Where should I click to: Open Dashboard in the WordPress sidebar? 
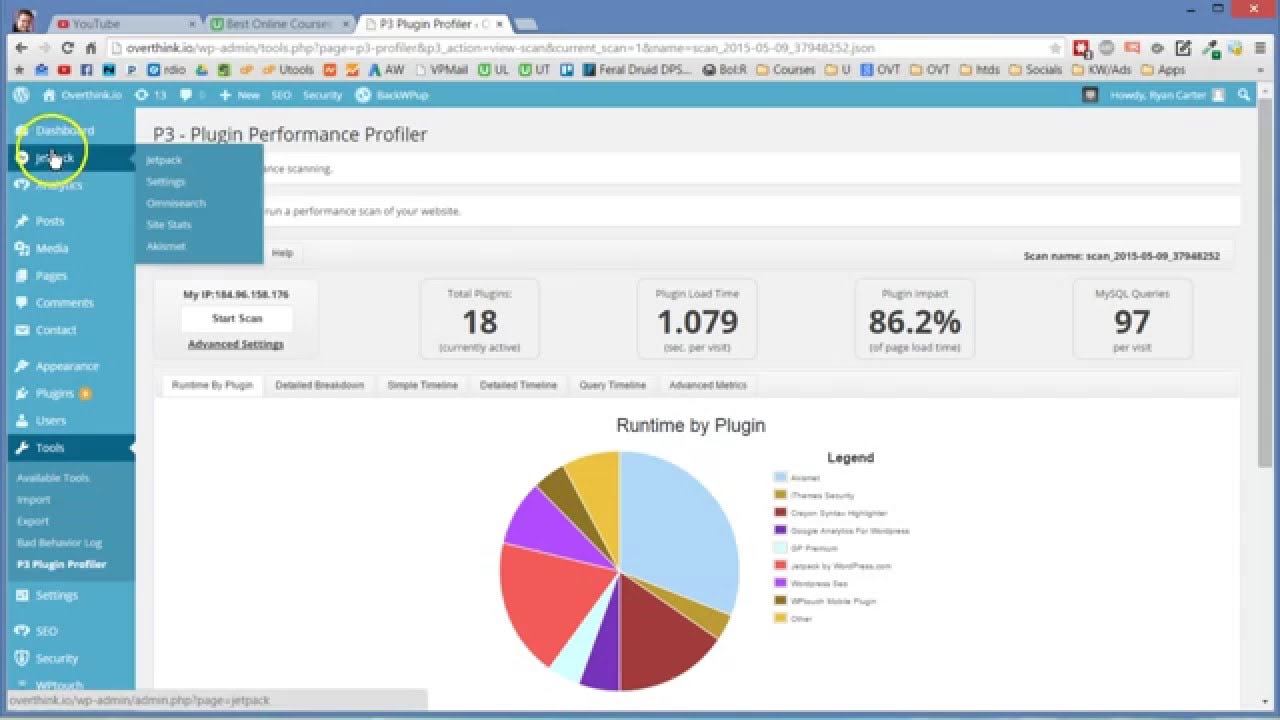coord(67,130)
